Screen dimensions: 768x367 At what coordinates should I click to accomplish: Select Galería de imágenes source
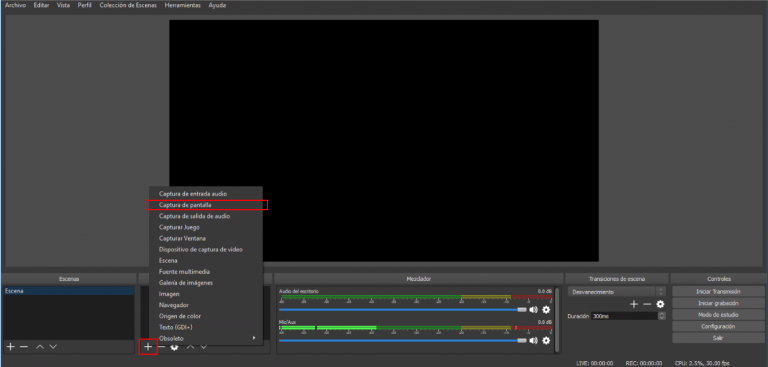click(206, 283)
